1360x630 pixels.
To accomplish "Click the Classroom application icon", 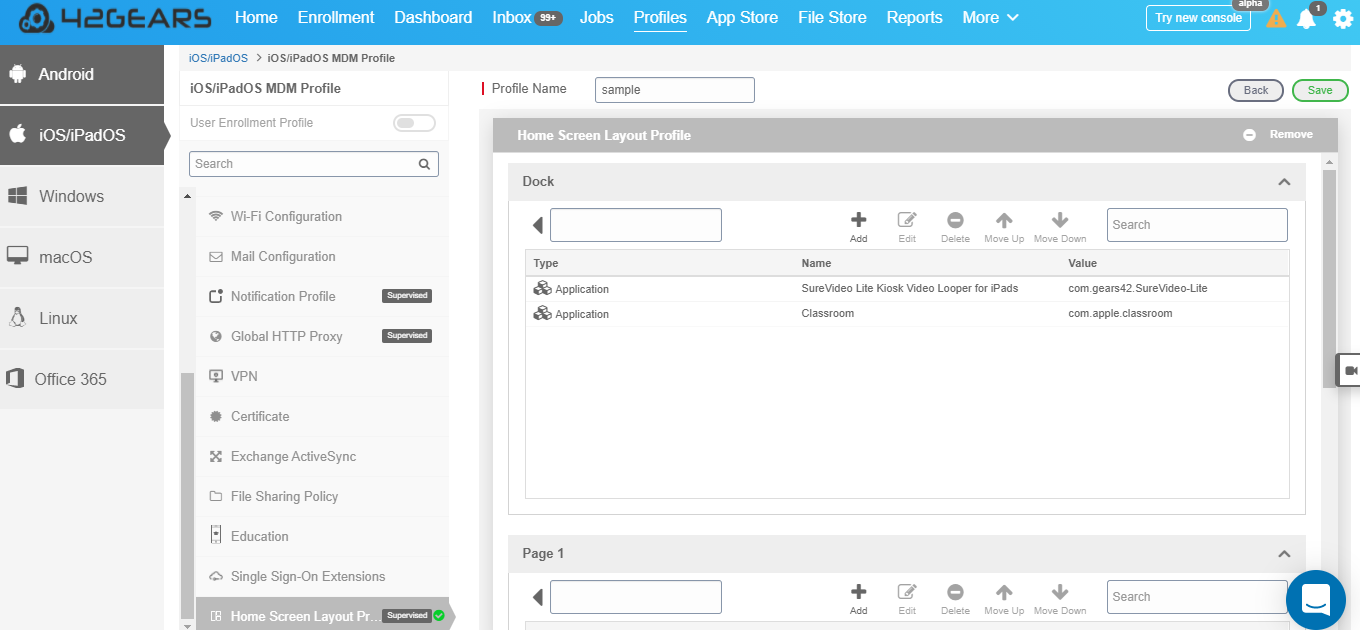I will [x=542, y=313].
